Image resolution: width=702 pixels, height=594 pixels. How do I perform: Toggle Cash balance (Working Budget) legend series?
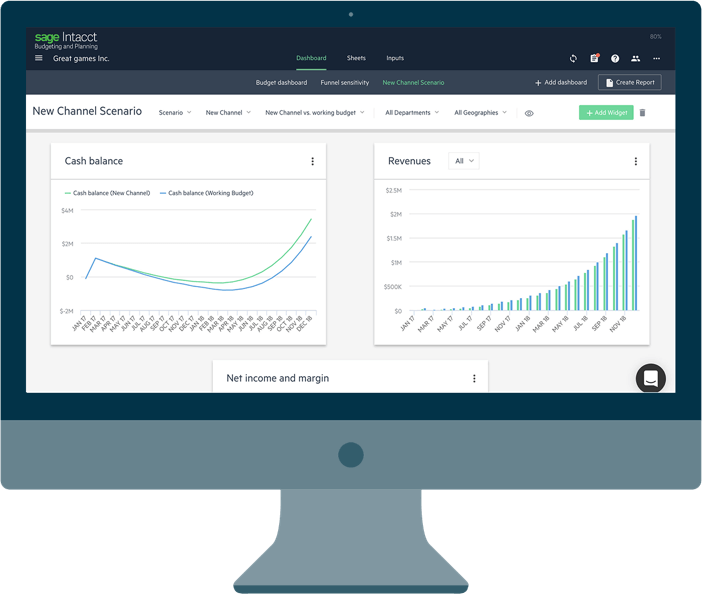pos(206,193)
